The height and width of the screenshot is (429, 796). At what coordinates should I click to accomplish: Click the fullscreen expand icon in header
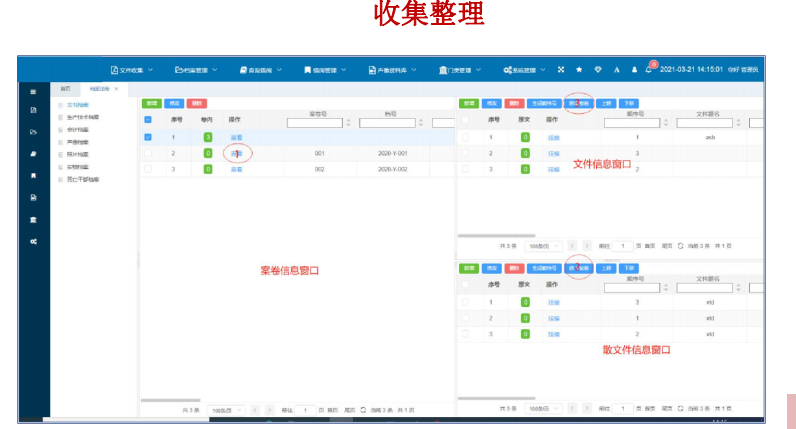(x=561, y=70)
